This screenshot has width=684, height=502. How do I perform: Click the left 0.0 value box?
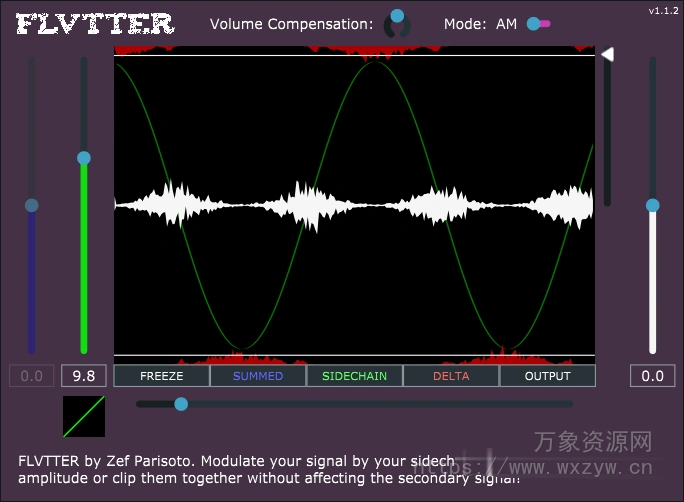[x=32, y=376]
